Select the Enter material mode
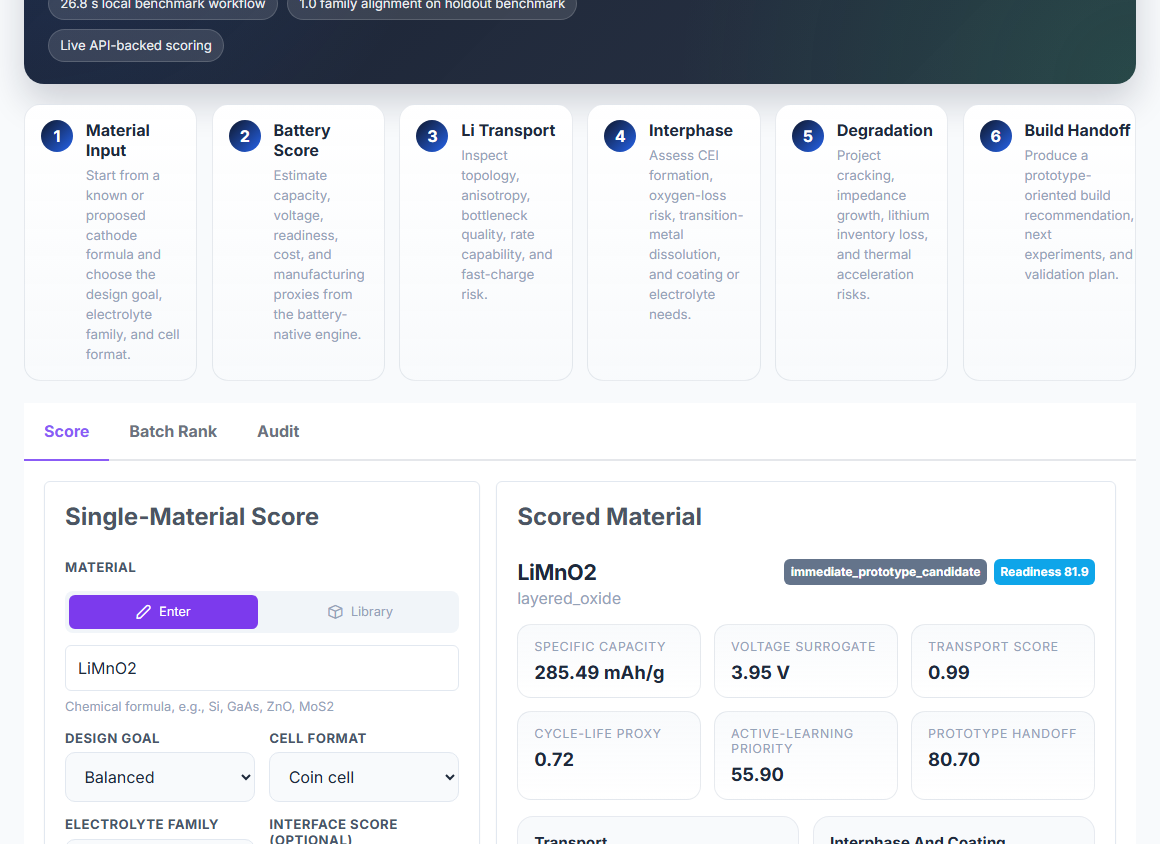The image size is (1160, 844). point(163,612)
